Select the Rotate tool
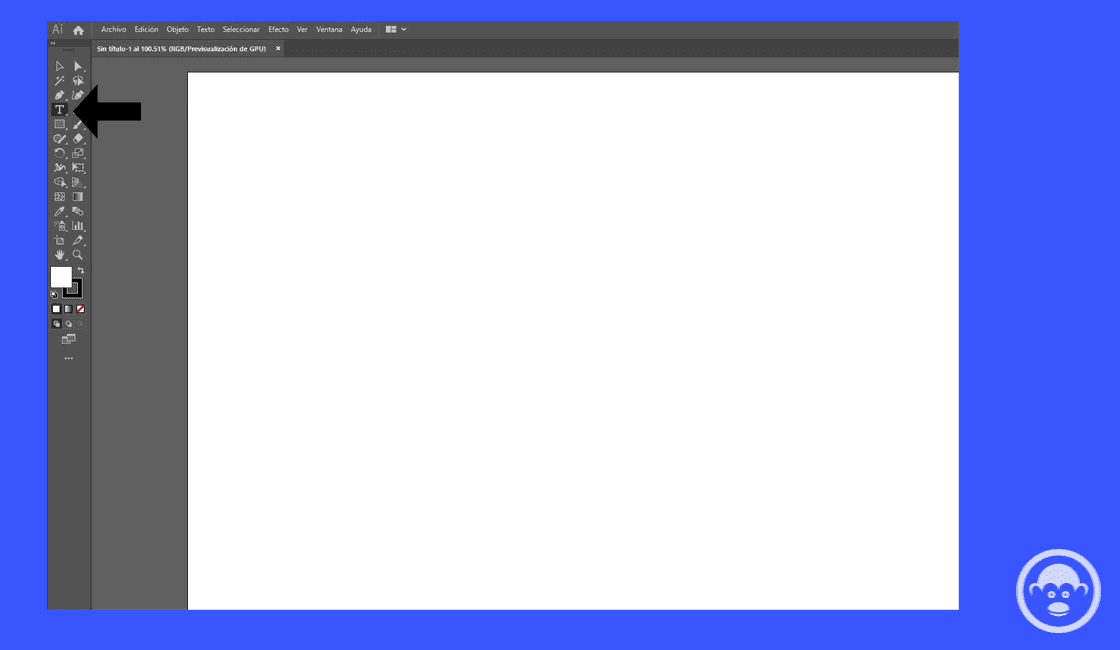The width and height of the screenshot is (1120, 650). [59, 153]
